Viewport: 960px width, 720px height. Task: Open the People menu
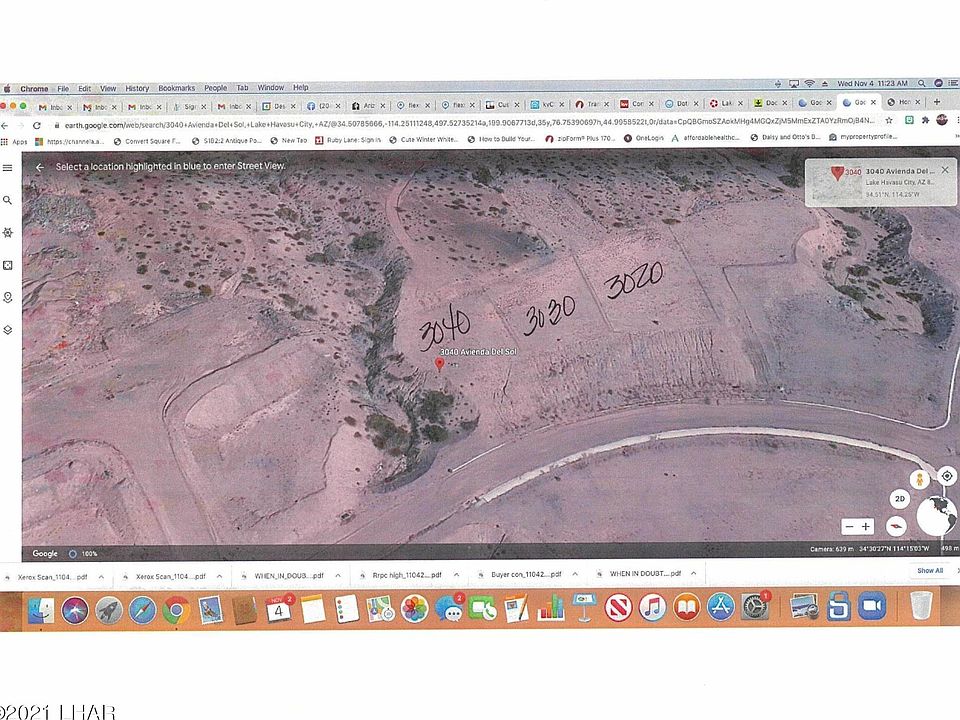(216, 88)
